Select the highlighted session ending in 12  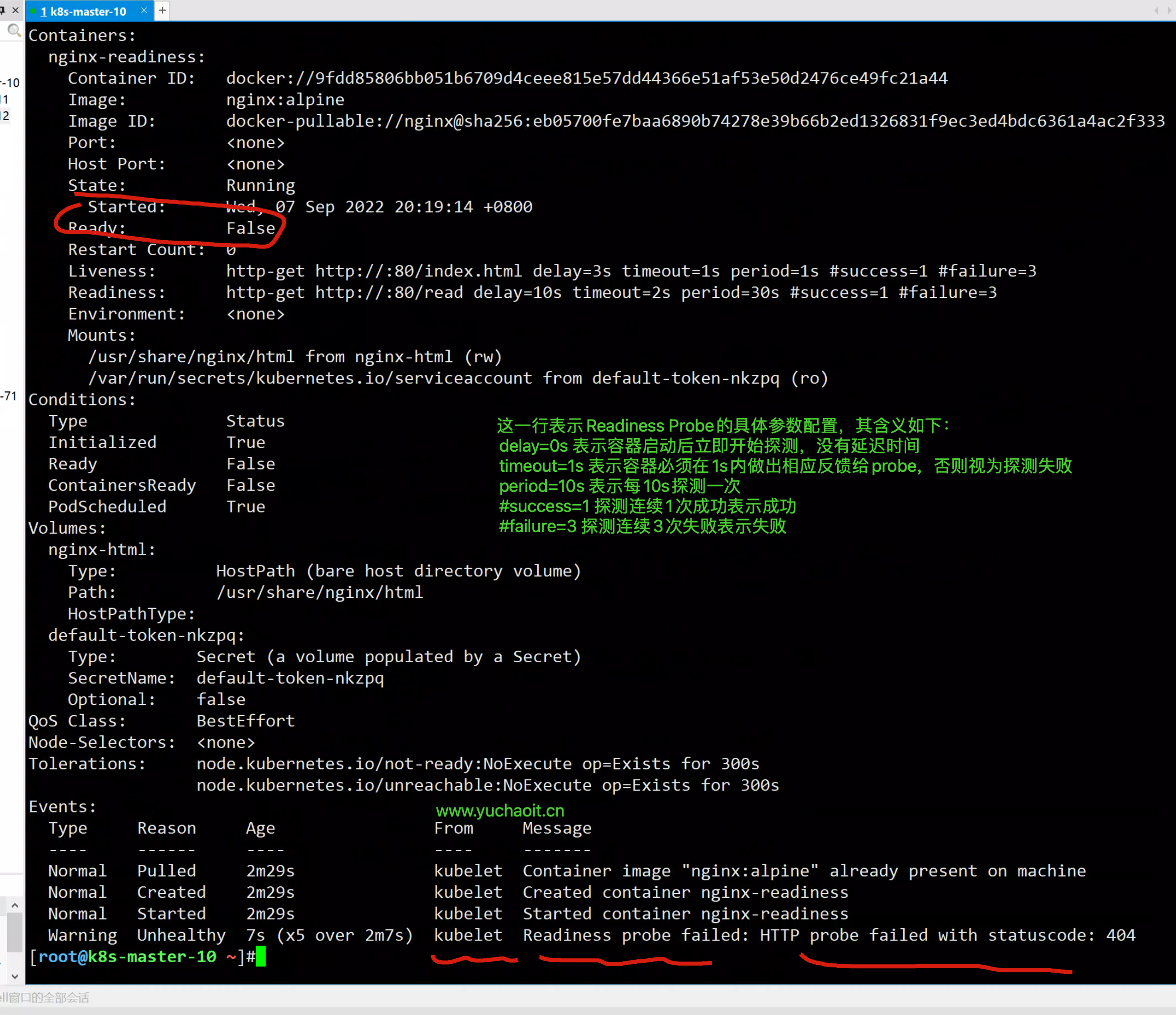pyautogui.click(x=5, y=116)
